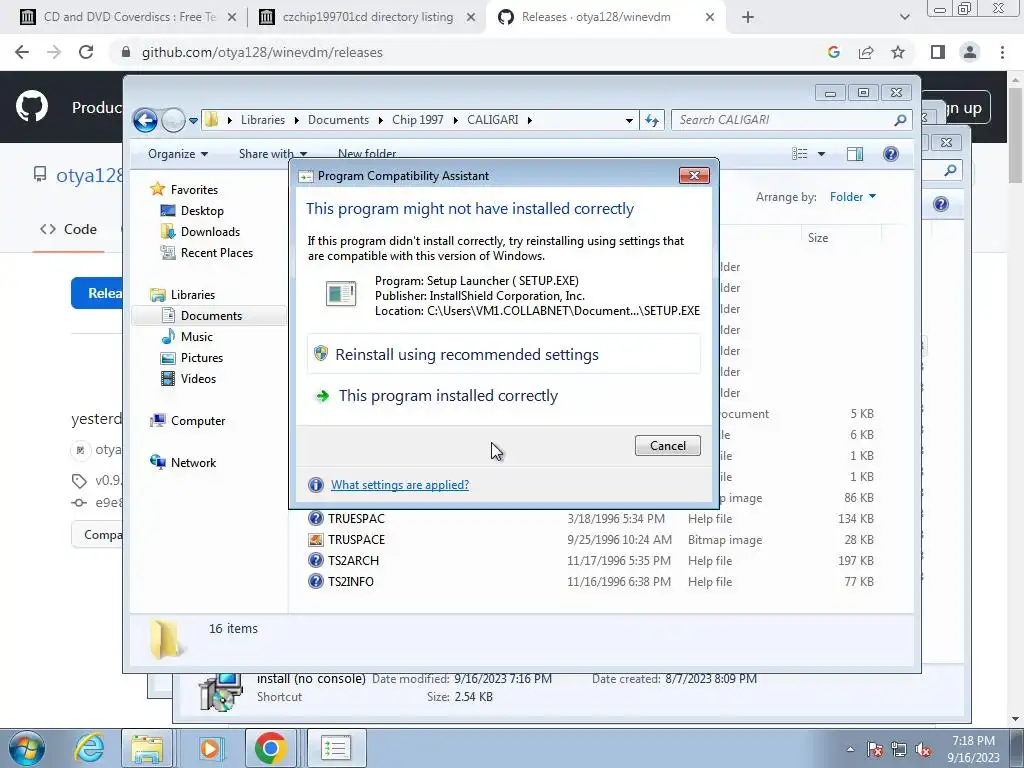Viewport: 1024px width, 768px height.
Task: Reload the GitHub page
Action: tap(86, 52)
